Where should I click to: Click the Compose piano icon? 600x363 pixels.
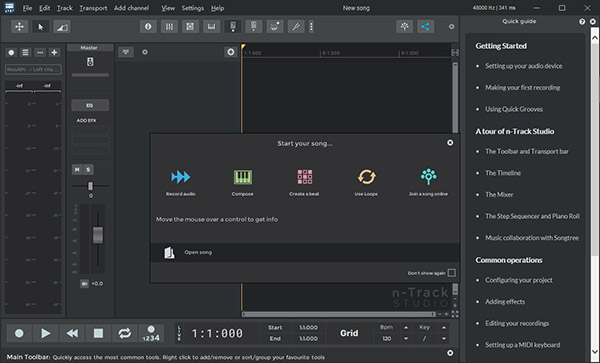(x=243, y=177)
